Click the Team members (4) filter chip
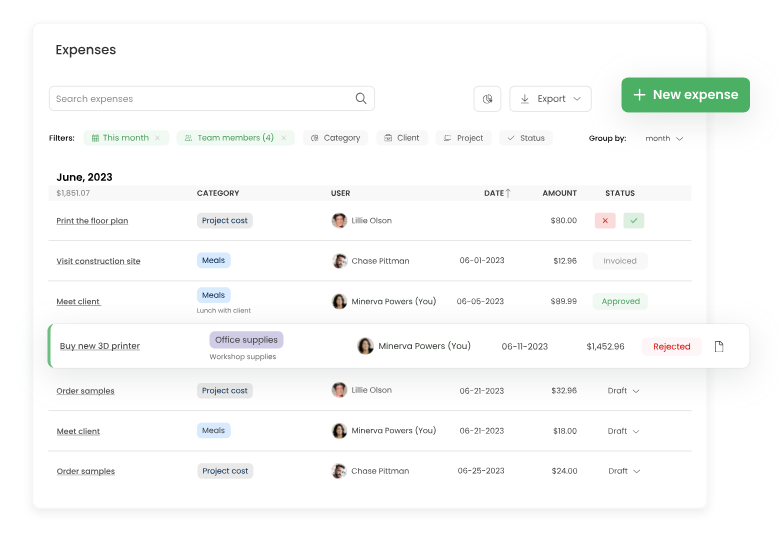This screenshot has height=552, width=779. pos(235,138)
